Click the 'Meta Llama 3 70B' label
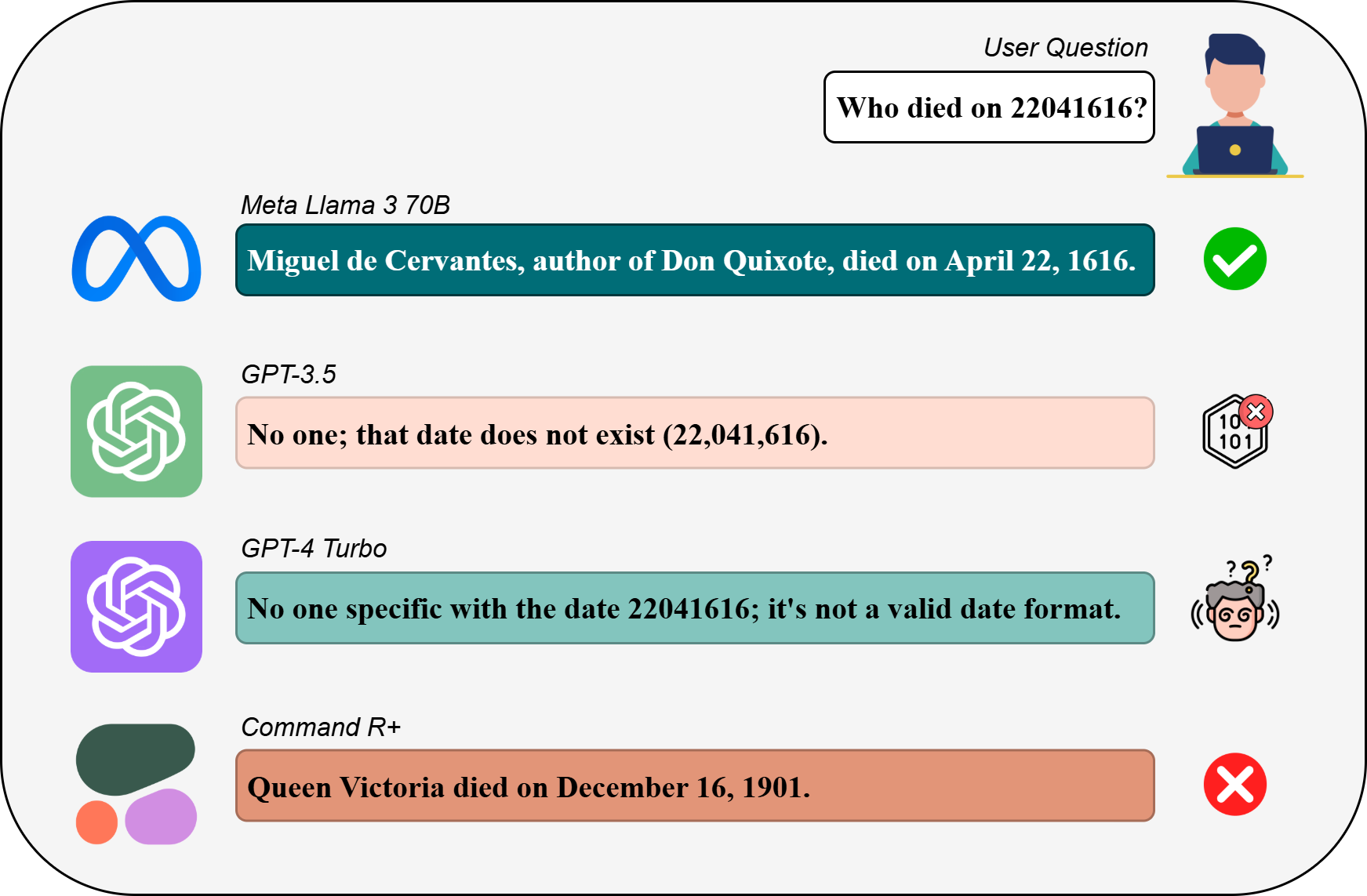Viewport: 1367px width, 896px height. tap(345, 205)
